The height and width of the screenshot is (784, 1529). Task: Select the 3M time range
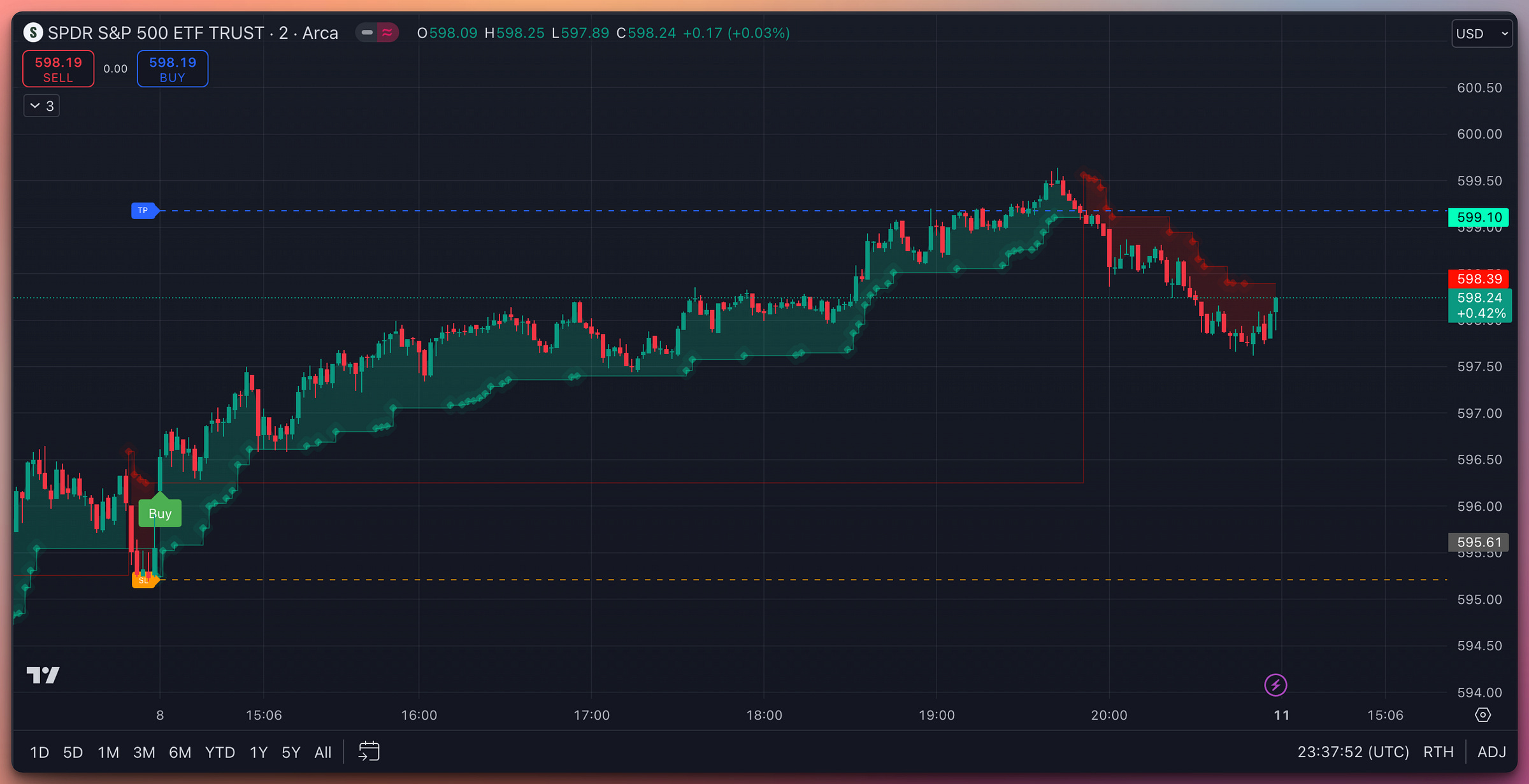coord(144,752)
